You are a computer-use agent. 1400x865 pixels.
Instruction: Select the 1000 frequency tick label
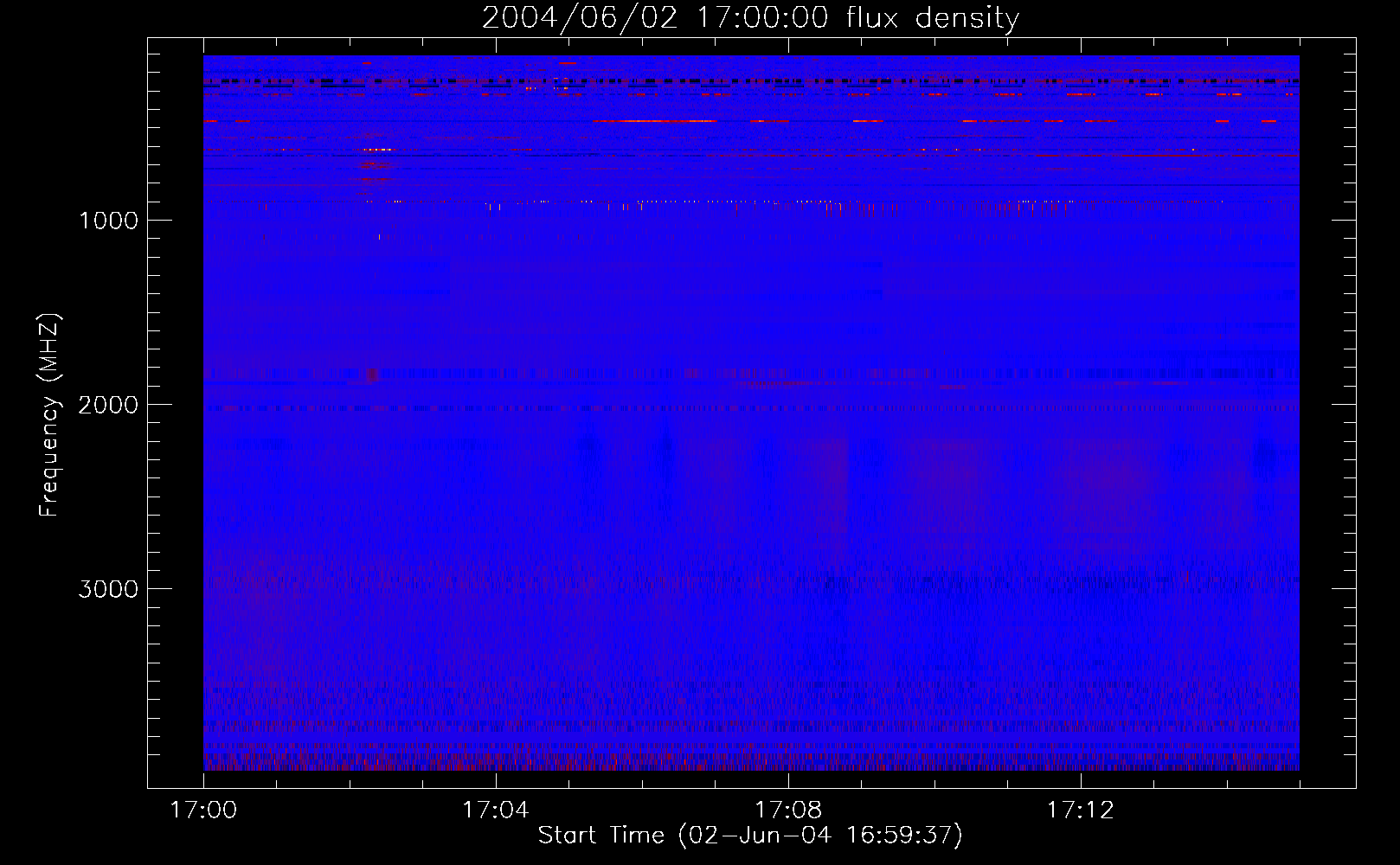109,221
